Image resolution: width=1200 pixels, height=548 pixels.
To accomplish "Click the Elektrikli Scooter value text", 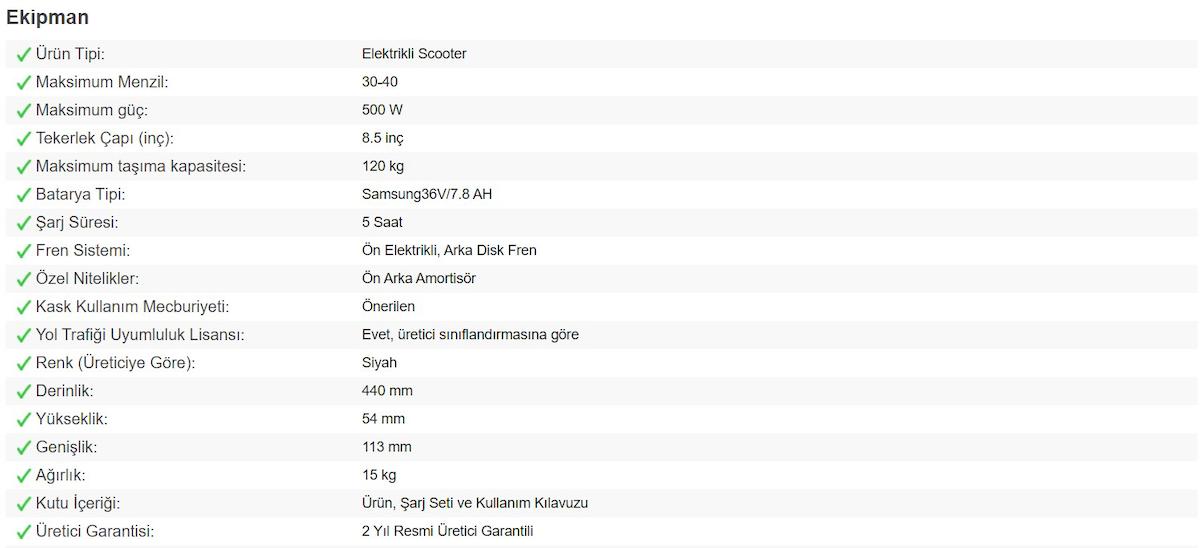I will pyautogui.click(x=414, y=54).
